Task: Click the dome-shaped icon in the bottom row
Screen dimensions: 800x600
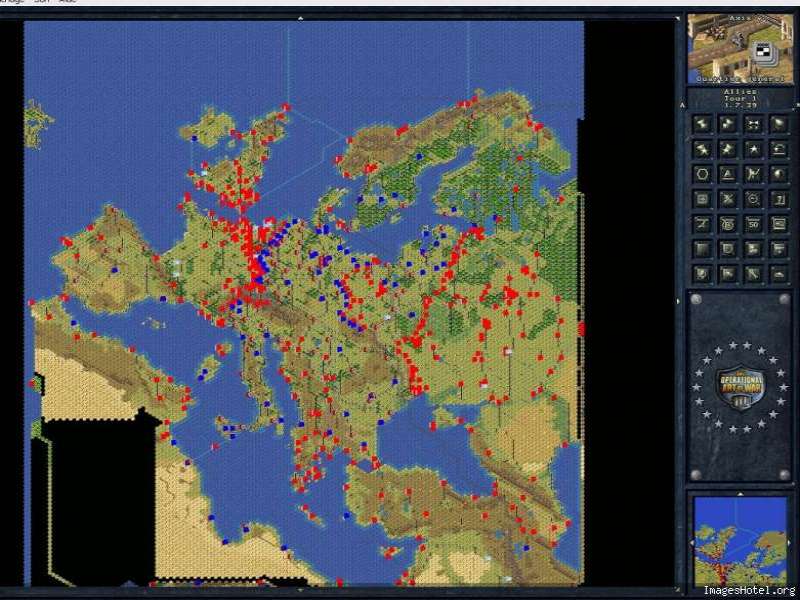Action: click(779, 274)
